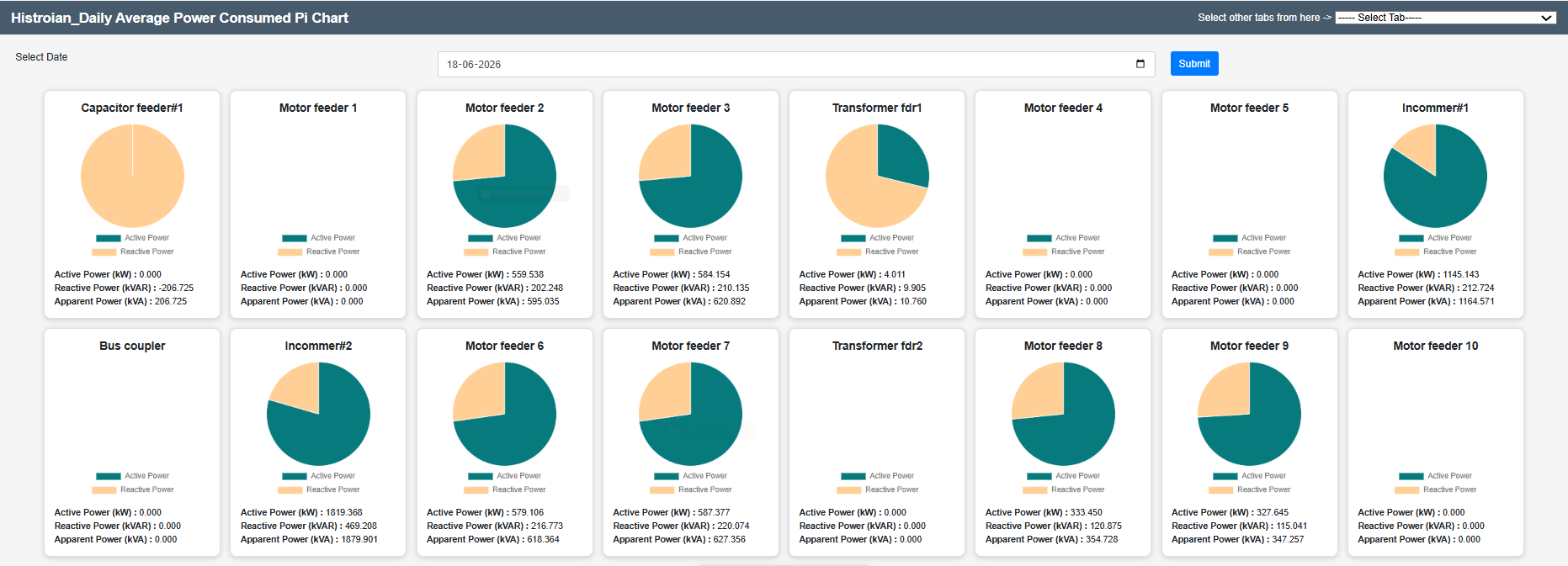The image size is (1568, 566).
Task: Click Reactive Power value 202.248
Action: pos(547,288)
